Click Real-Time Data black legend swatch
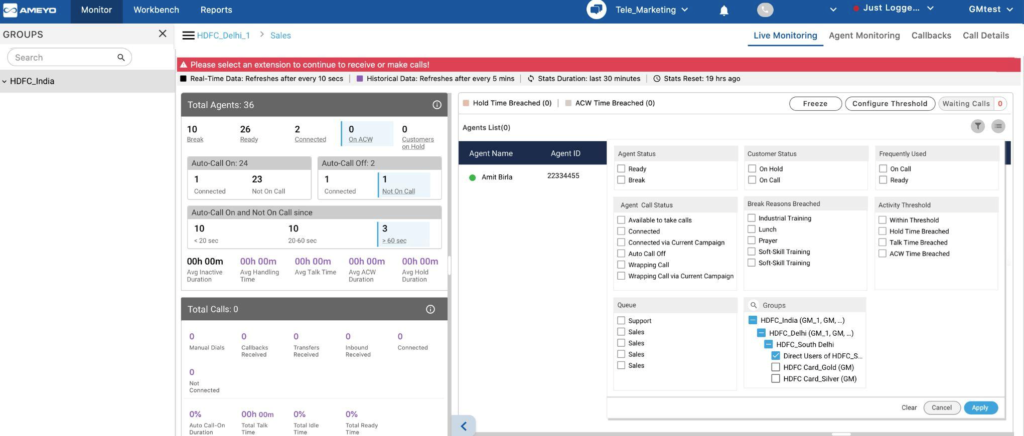Screen dimensions: 1024x436 tap(184, 78)
